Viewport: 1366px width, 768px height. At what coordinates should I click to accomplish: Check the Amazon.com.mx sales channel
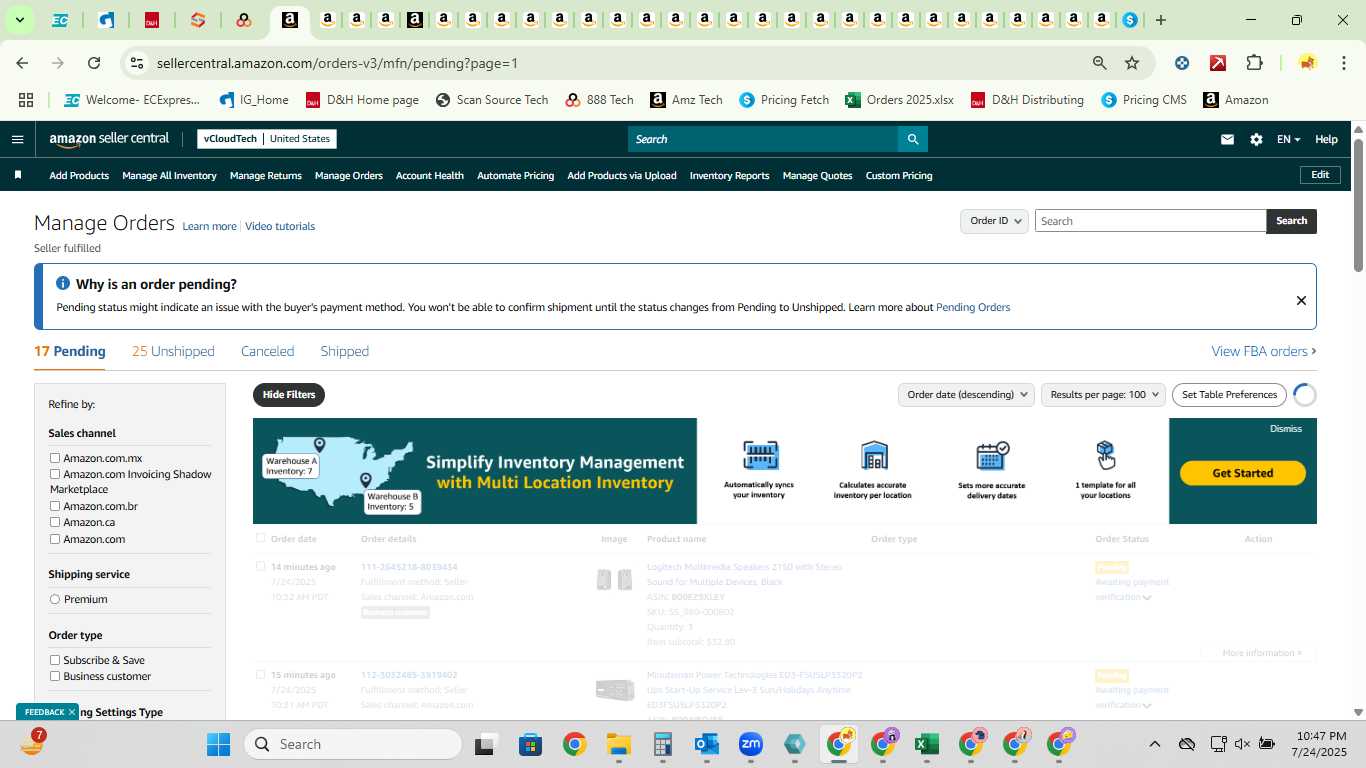(55, 458)
